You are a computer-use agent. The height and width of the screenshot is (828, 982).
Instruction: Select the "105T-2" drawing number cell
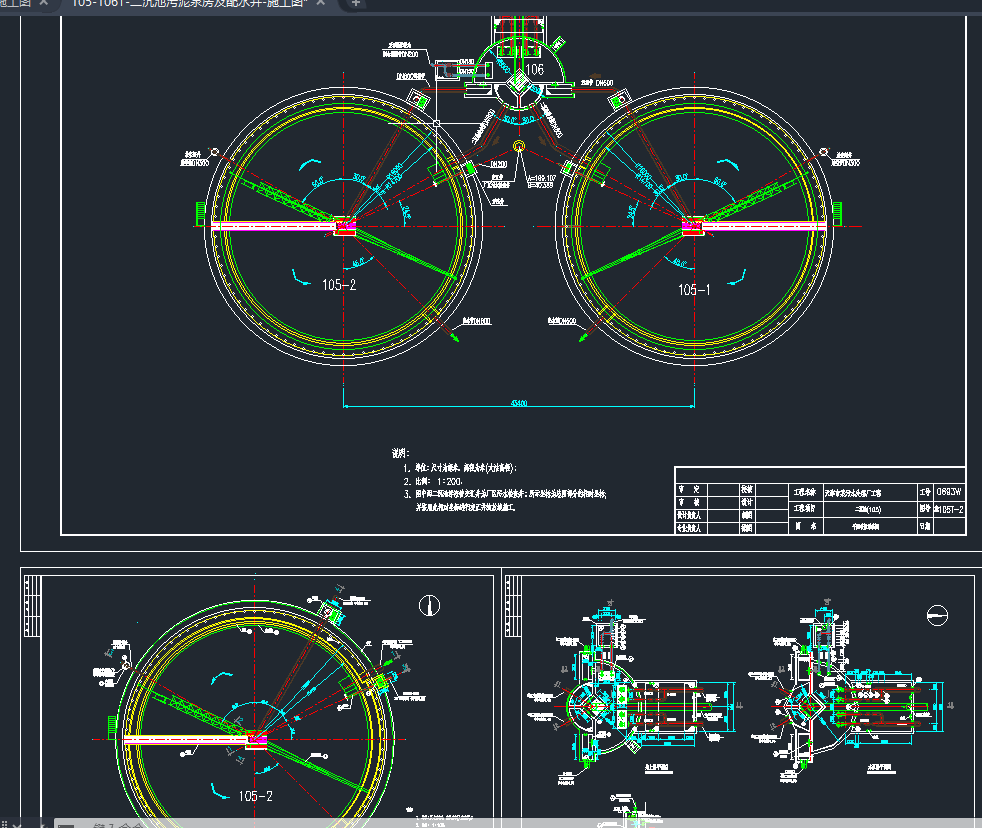click(x=949, y=509)
